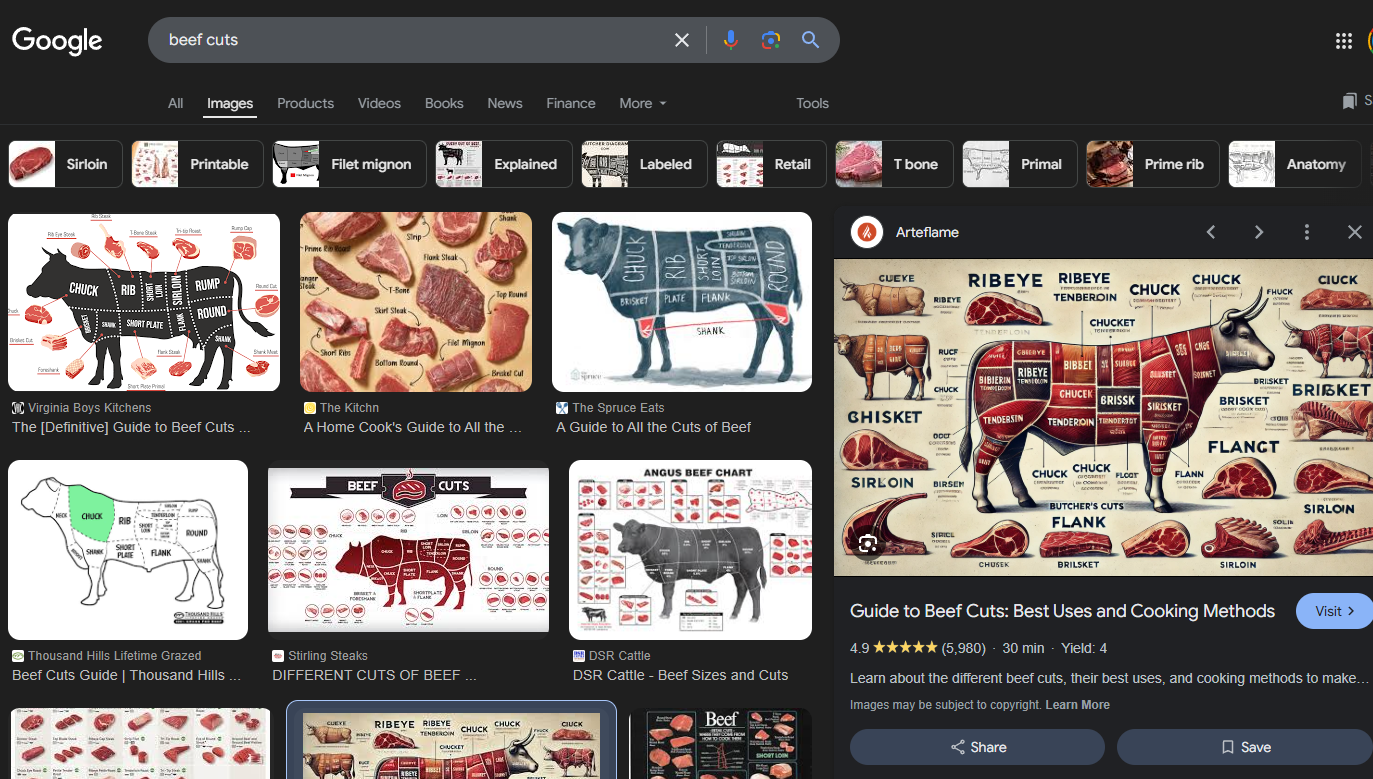Open Guide to Beef Cuts: Best Uses title
This screenshot has height=779, width=1373.
(1062, 611)
